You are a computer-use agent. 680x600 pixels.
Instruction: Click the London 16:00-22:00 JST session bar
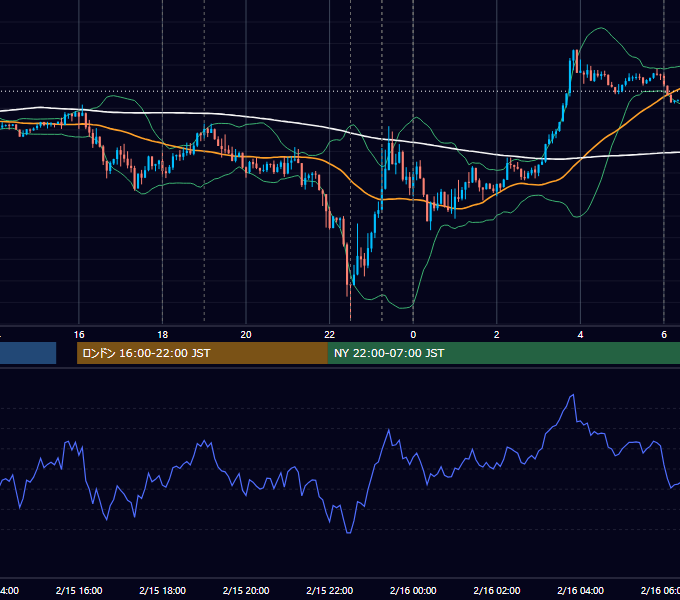pos(202,353)
